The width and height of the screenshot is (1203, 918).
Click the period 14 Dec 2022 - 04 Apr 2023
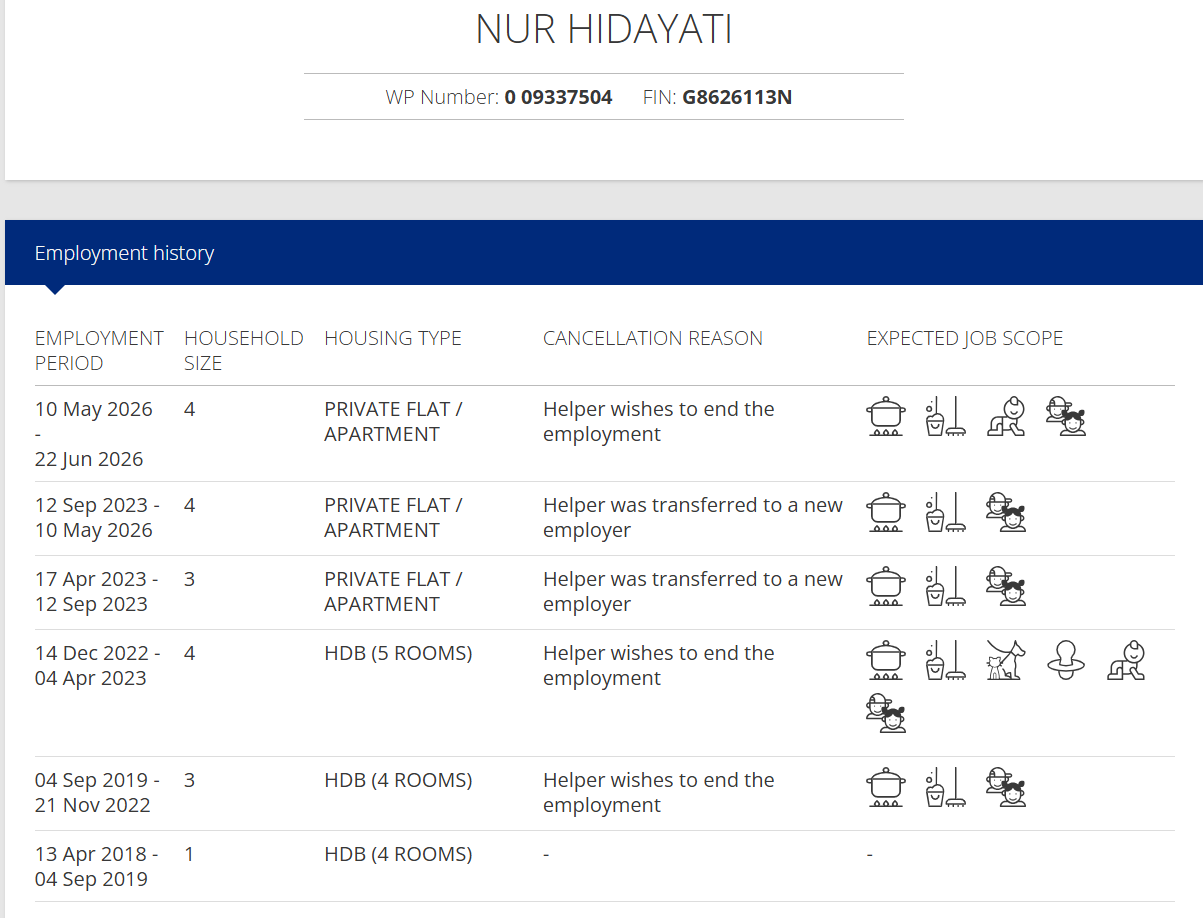coord(98,666)
